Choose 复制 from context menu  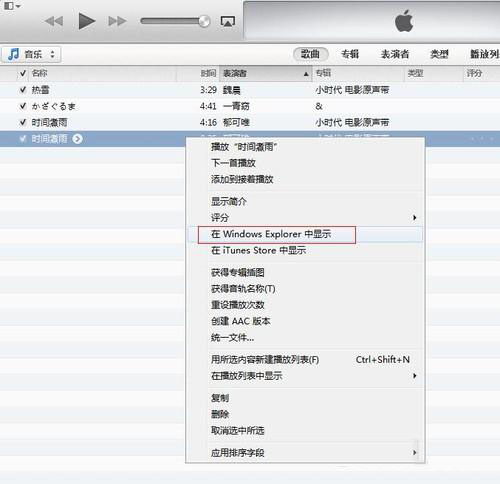point(305,398)
